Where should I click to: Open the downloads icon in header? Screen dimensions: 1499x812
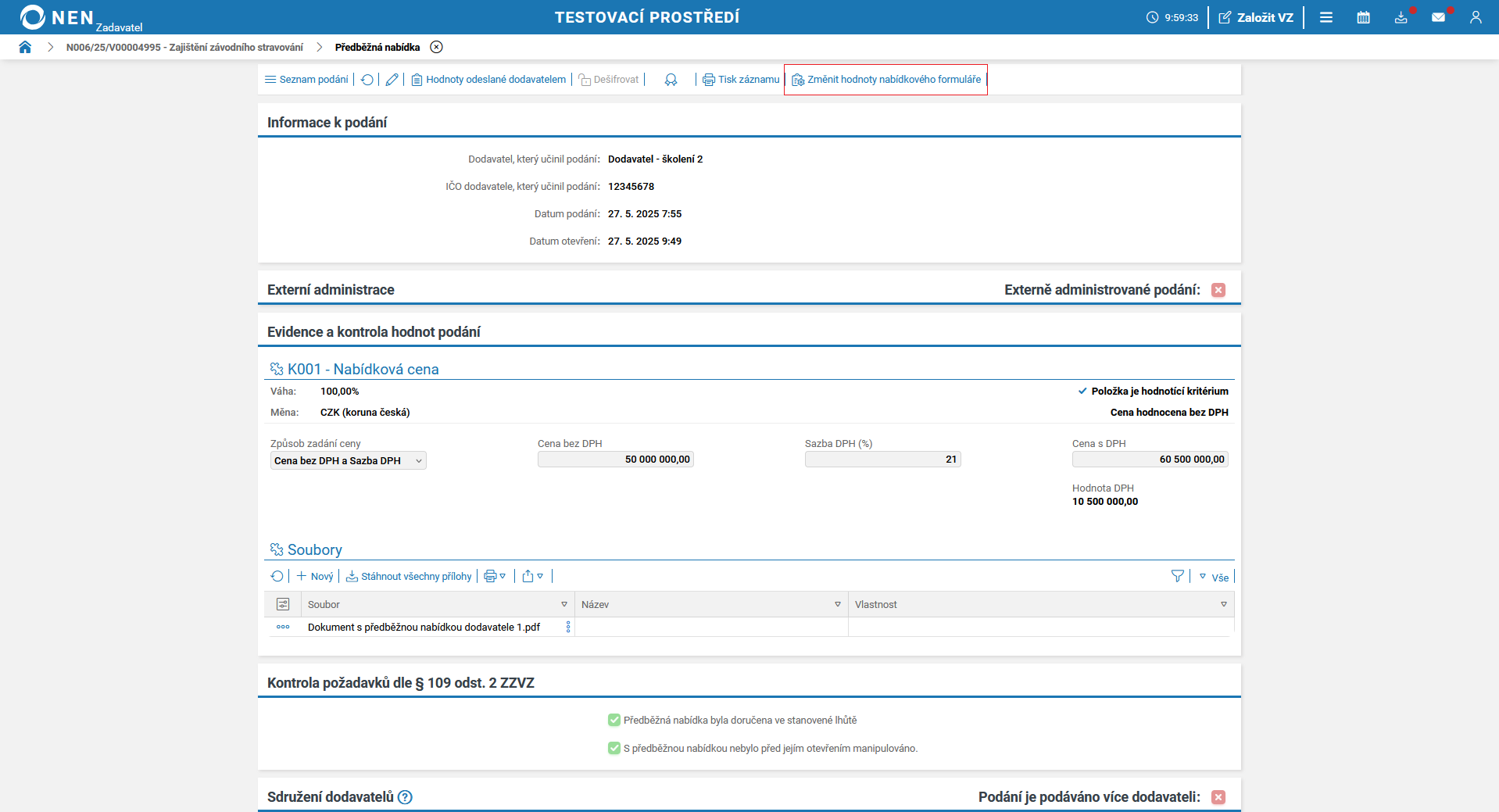coord(1401,17)
